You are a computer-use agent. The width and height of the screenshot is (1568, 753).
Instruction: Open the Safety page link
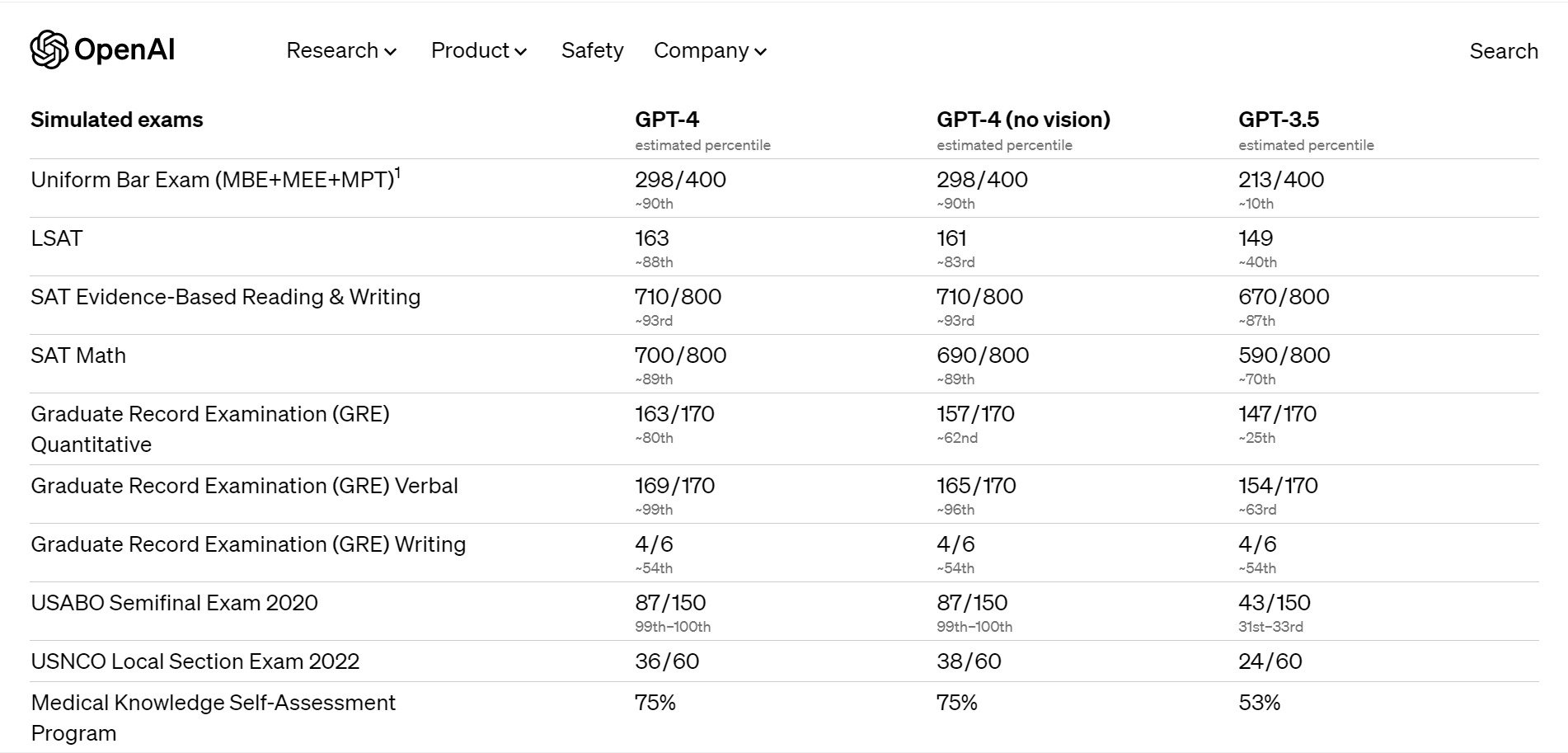pos(592,50)
